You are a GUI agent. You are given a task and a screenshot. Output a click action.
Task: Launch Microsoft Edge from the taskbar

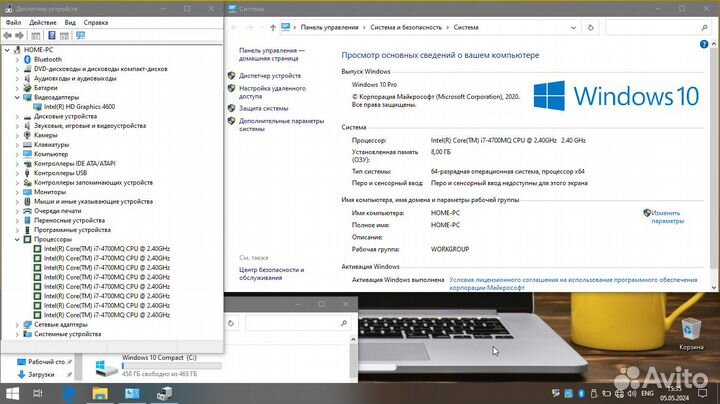[69, 393]
